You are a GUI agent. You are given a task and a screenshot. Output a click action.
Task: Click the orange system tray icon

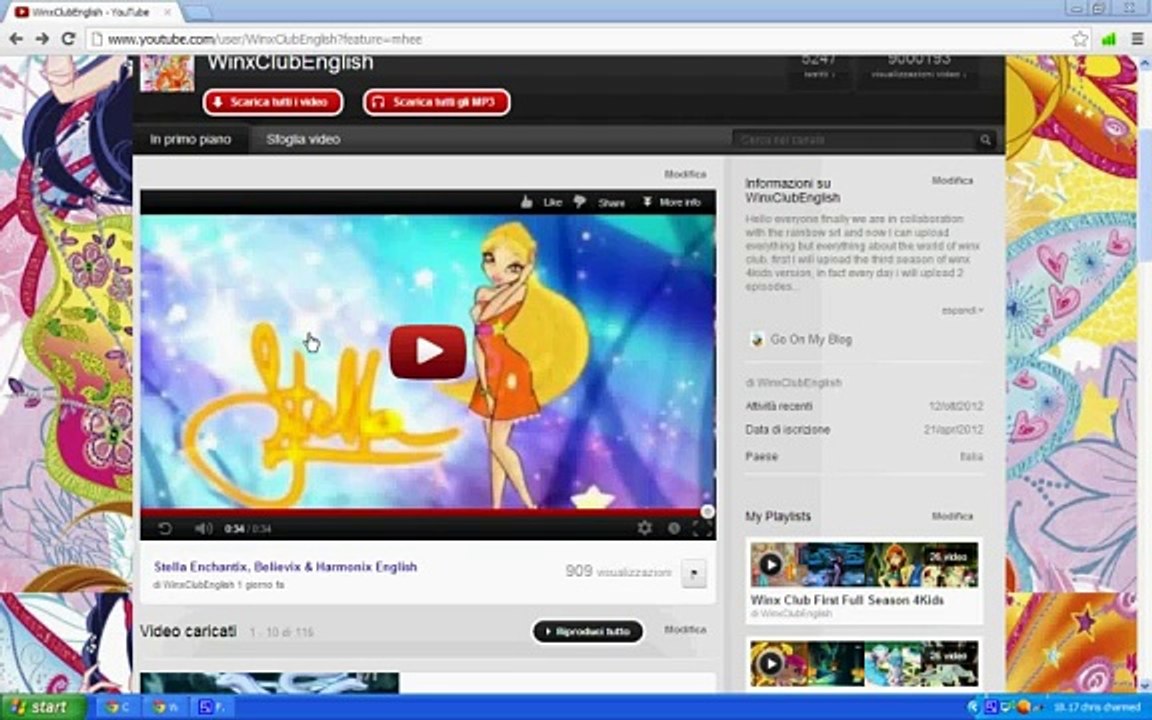(x=1023, y=708)
